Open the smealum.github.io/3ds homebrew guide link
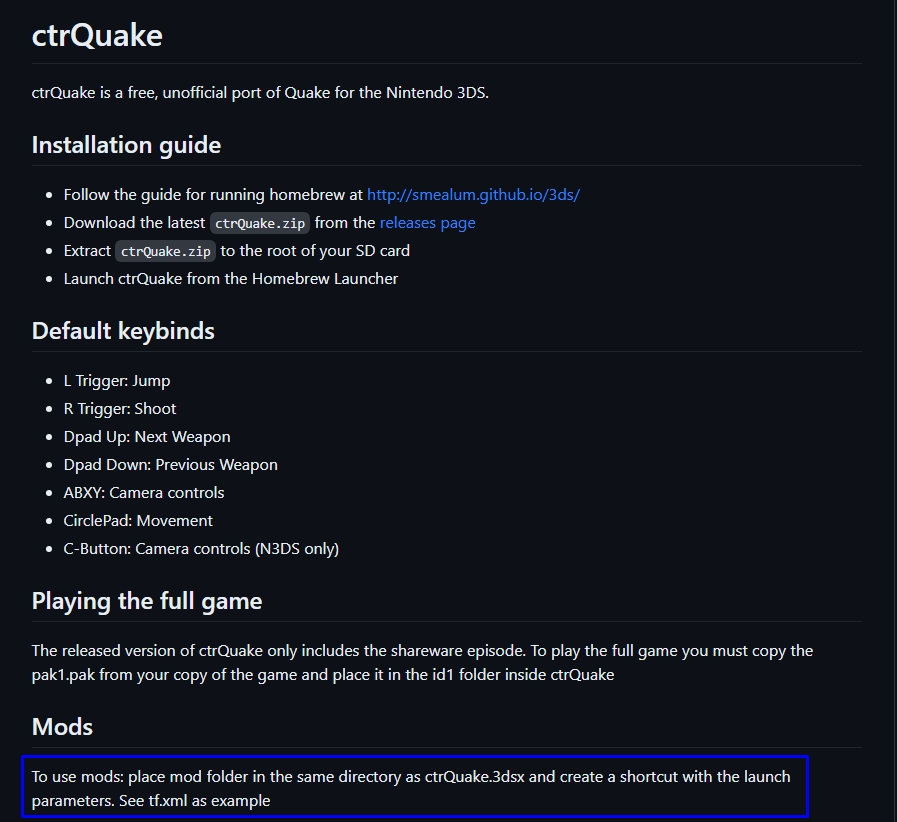 coord(473,195)
